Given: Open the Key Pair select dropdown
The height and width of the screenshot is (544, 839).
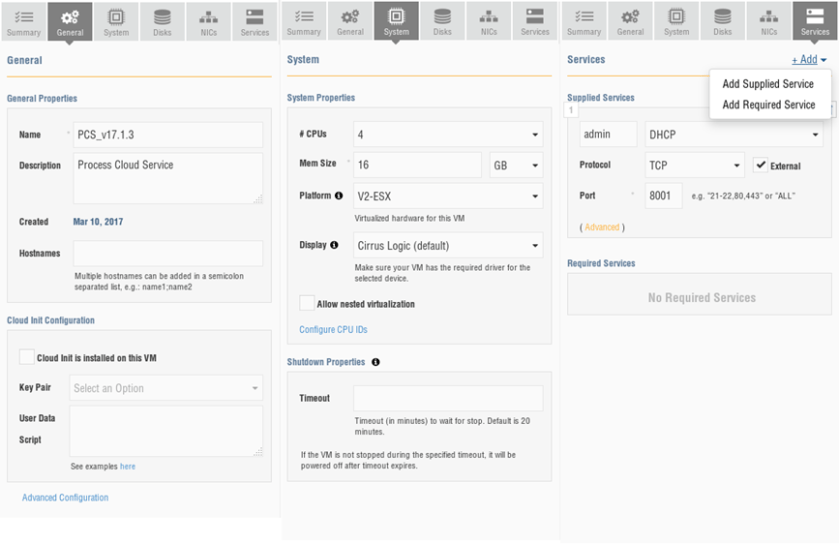Looking at the screenshot, I should pyautogui.click(x=167, y=388).
